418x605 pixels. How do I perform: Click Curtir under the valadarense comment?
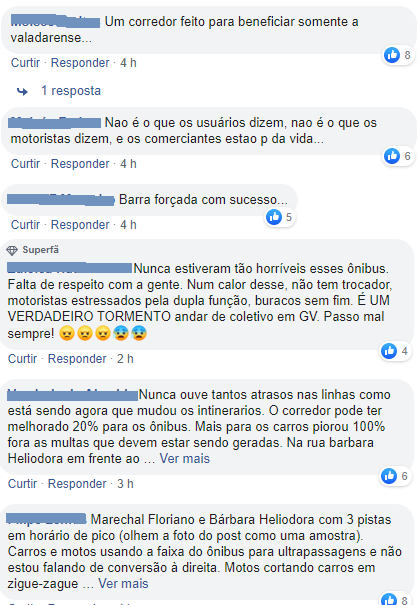25,63
